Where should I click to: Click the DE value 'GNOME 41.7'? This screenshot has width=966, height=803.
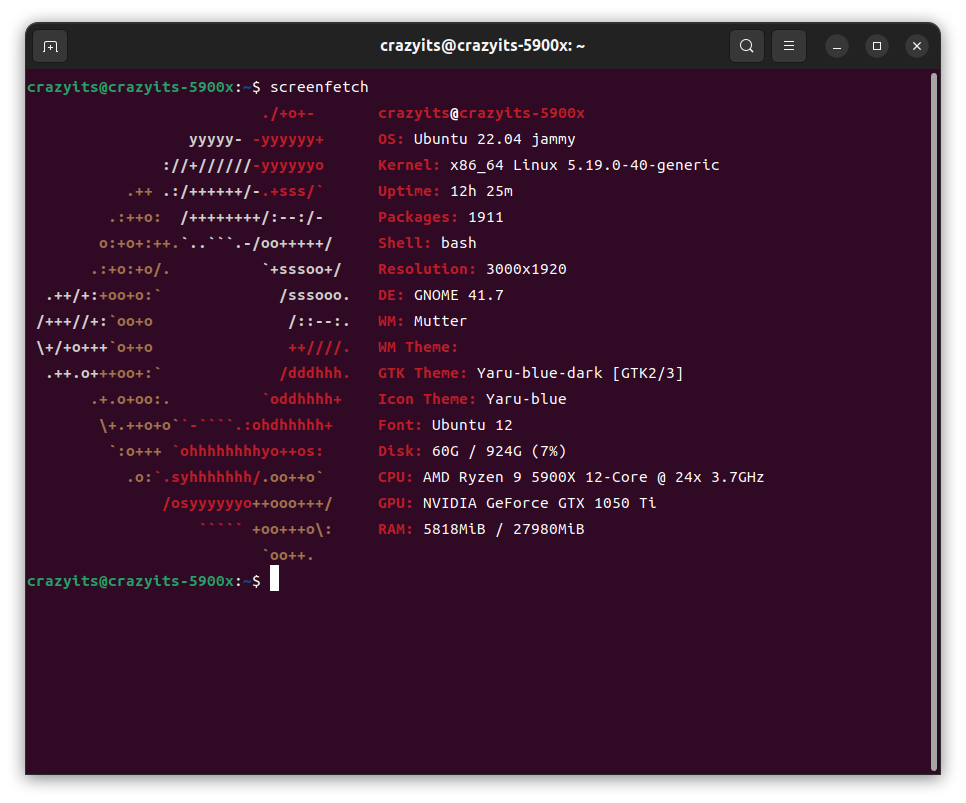[458, 295]
